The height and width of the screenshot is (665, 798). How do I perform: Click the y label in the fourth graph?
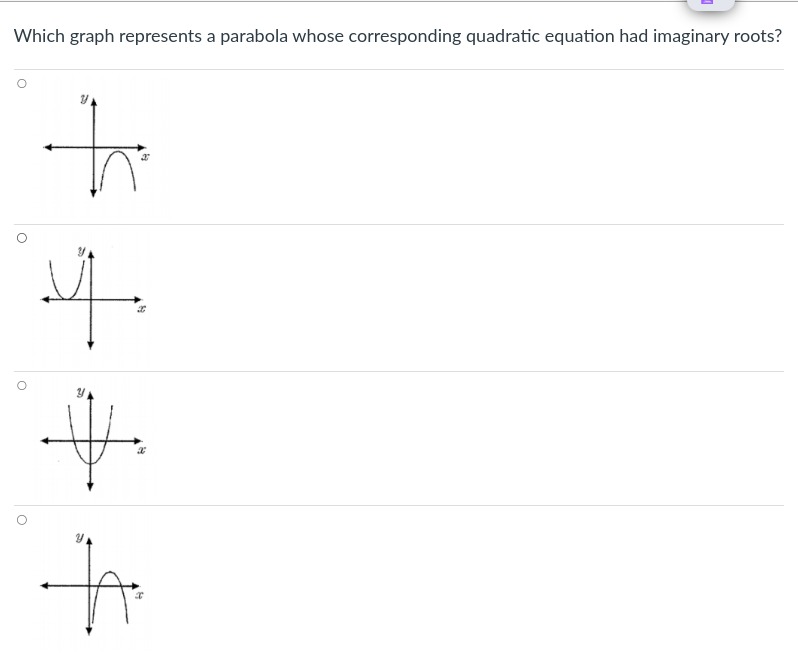pos(80,537)
